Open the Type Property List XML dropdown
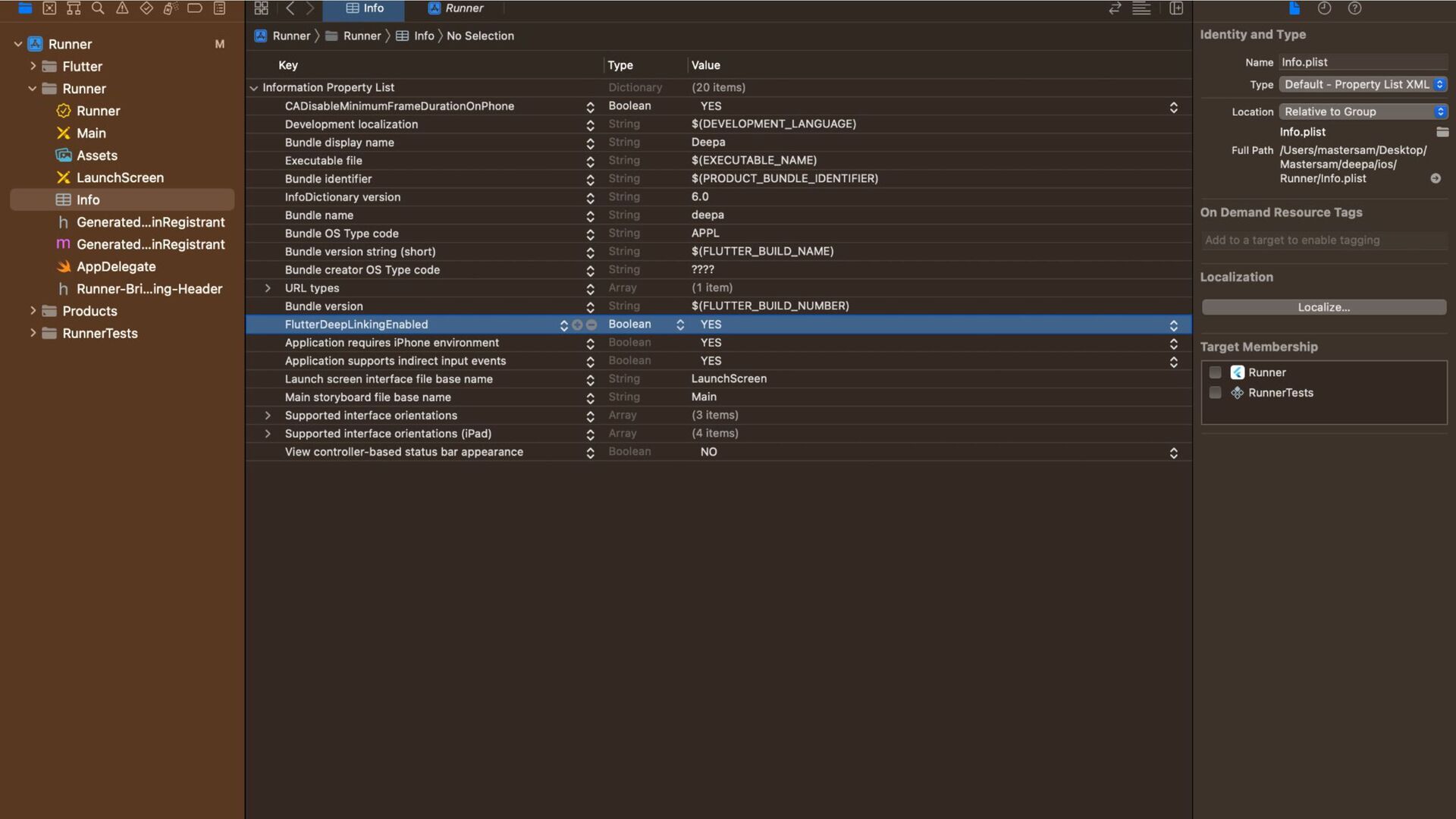Image resolution: width=1456 pixels, height=819 pixels. pyautogui.click(x=1363, y=84)
